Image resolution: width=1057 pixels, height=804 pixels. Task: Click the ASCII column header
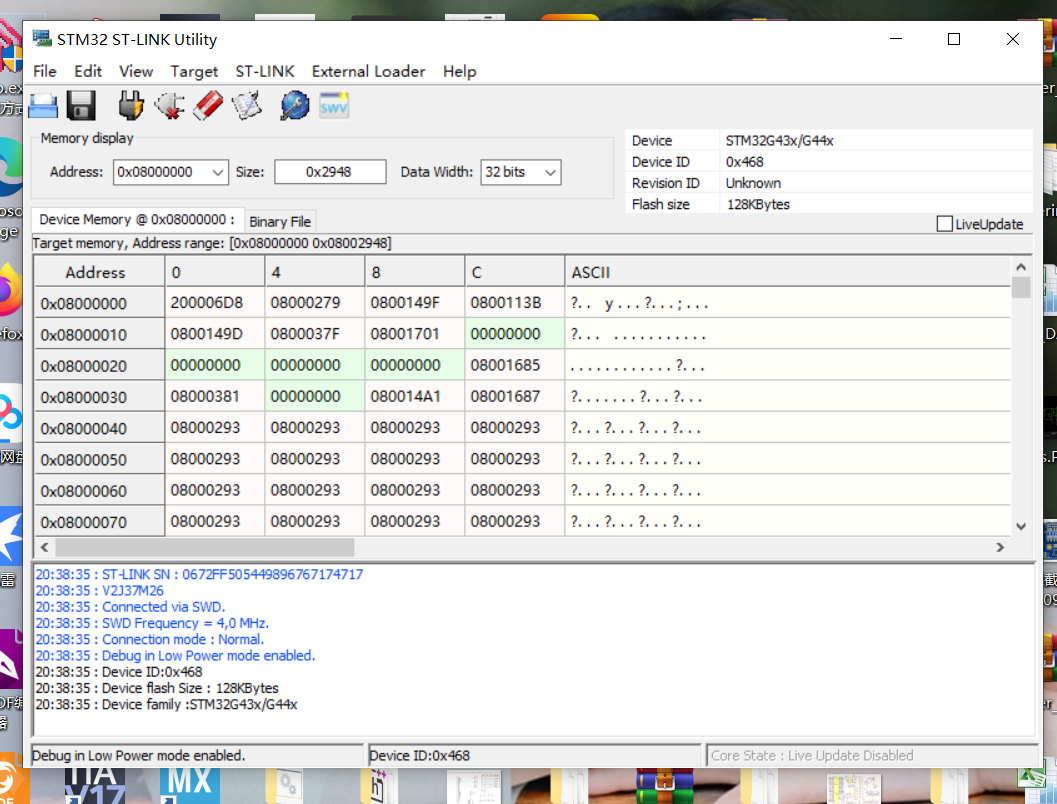coord(787,272)
